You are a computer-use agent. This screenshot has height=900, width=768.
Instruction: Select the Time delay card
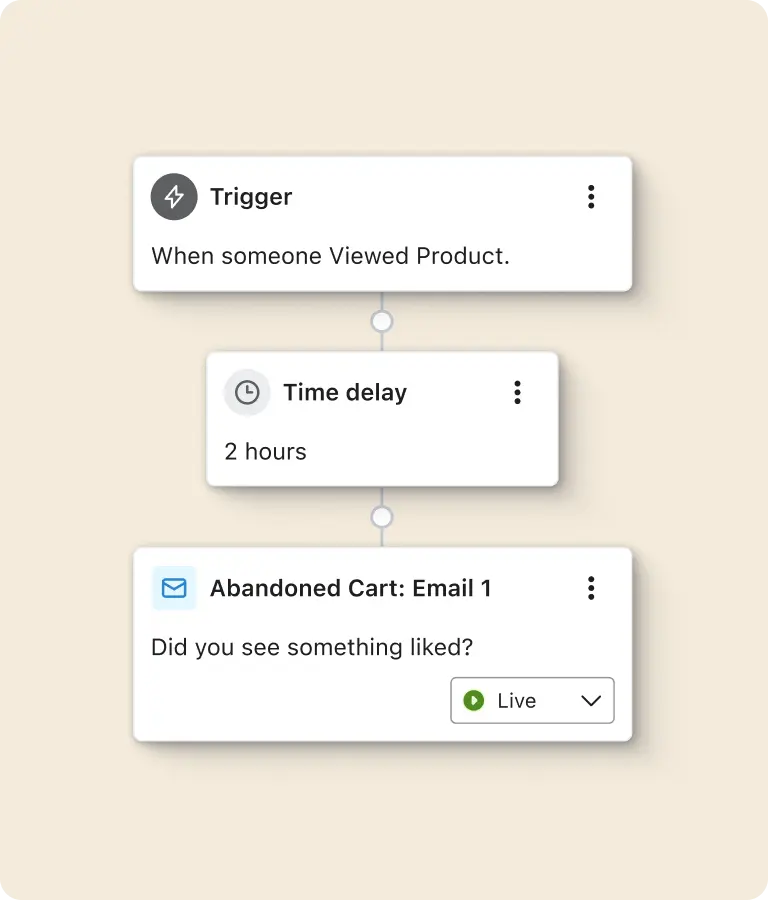coord(382,420)
